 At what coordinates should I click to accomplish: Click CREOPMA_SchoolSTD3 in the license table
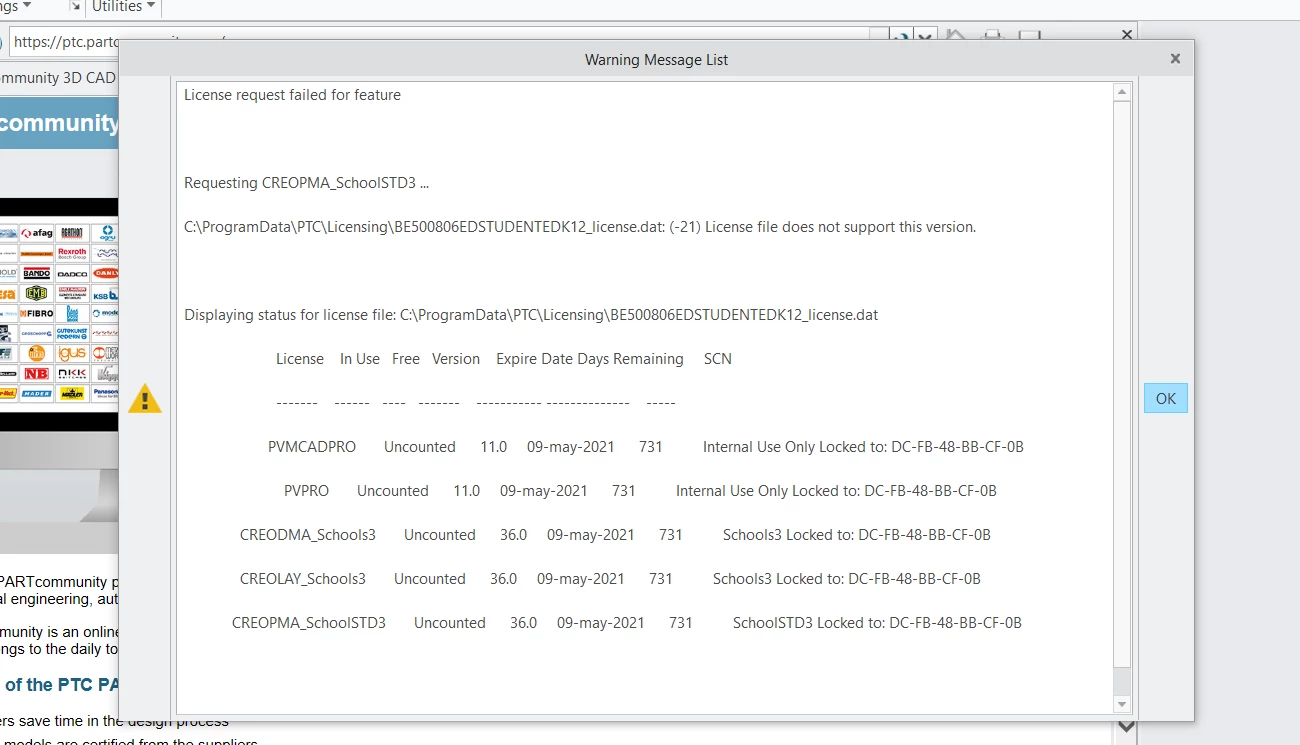point(309,623)
